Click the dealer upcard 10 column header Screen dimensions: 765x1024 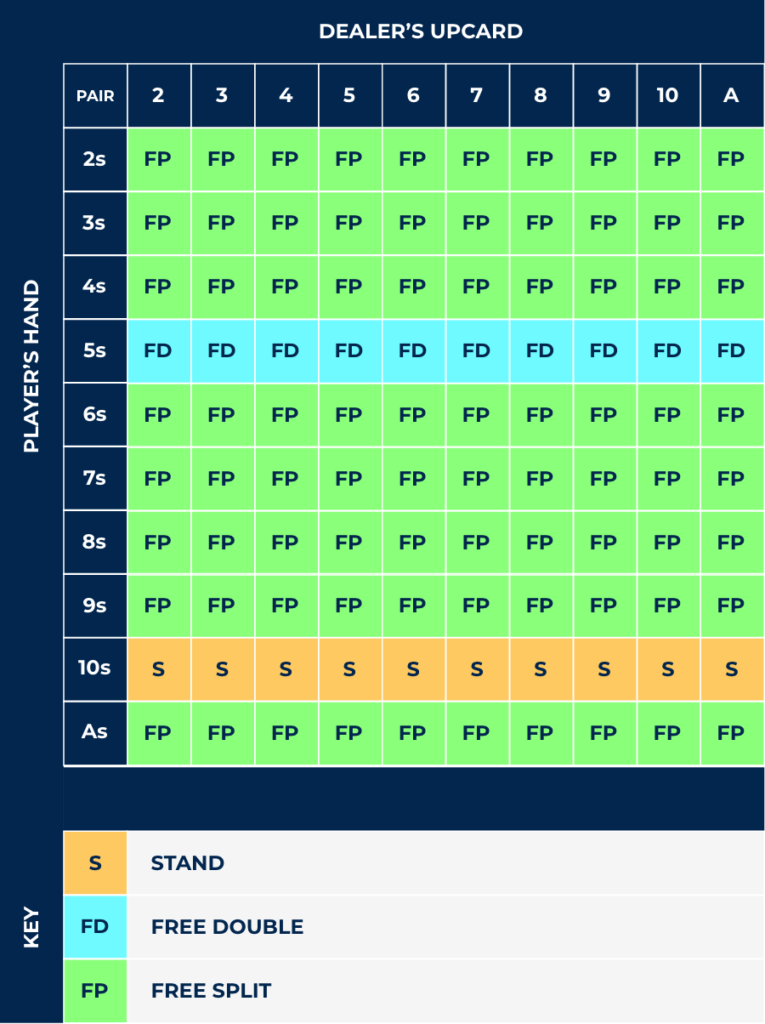click(668, 95)
